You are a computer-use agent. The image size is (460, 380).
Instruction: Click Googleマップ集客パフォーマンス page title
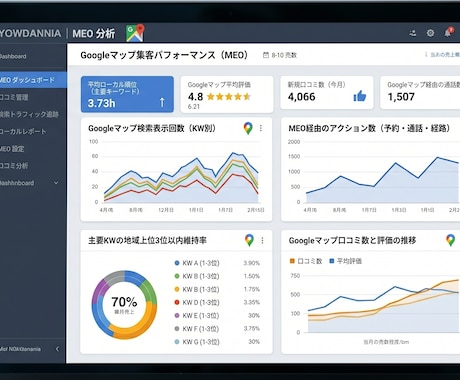click(x=164, y=55)
